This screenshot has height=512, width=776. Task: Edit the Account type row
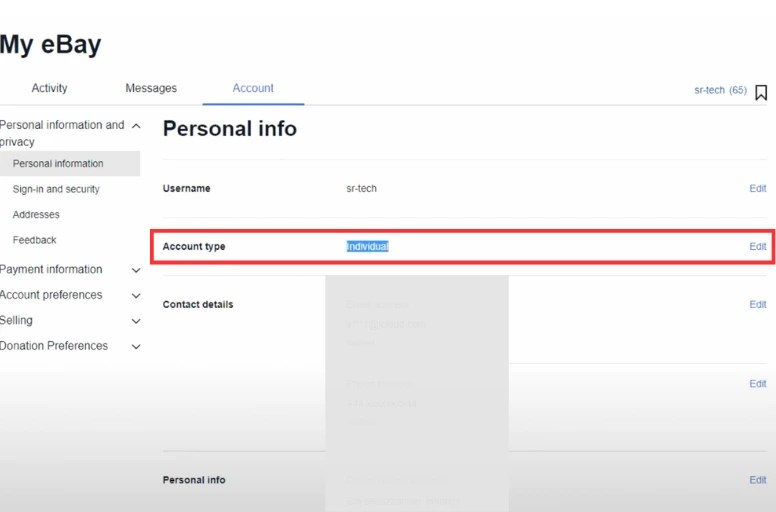(758, 246)
